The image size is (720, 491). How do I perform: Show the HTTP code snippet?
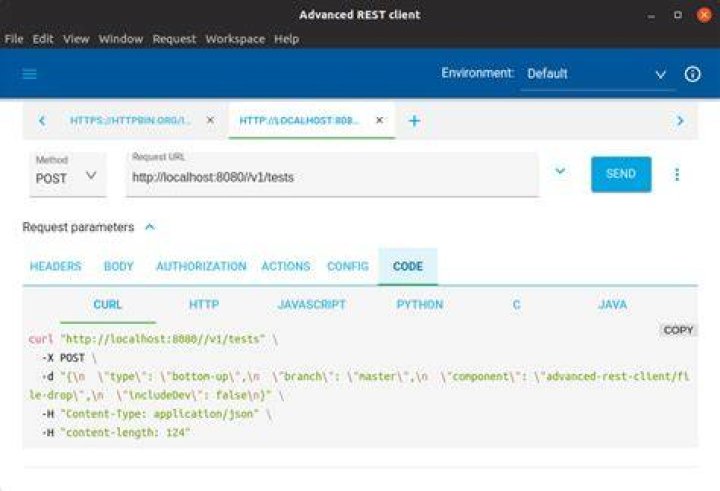[x=204, y=305]
